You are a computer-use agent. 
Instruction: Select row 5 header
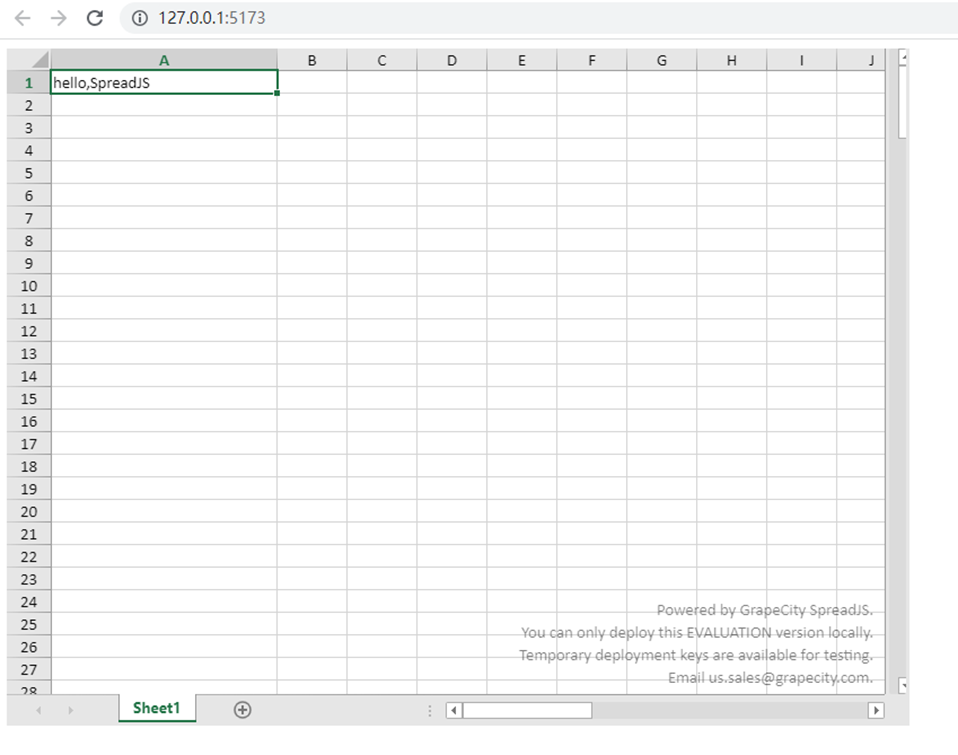pyautogui.click(x=29, y=173)
